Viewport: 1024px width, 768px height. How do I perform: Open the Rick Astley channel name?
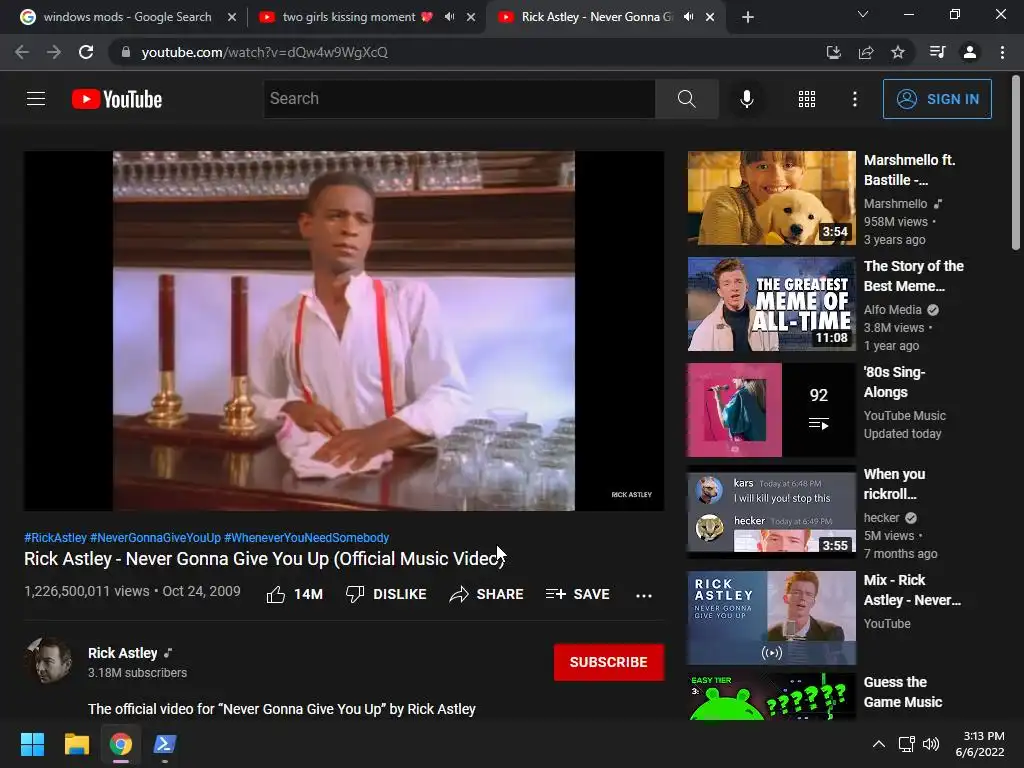(123, 653)
